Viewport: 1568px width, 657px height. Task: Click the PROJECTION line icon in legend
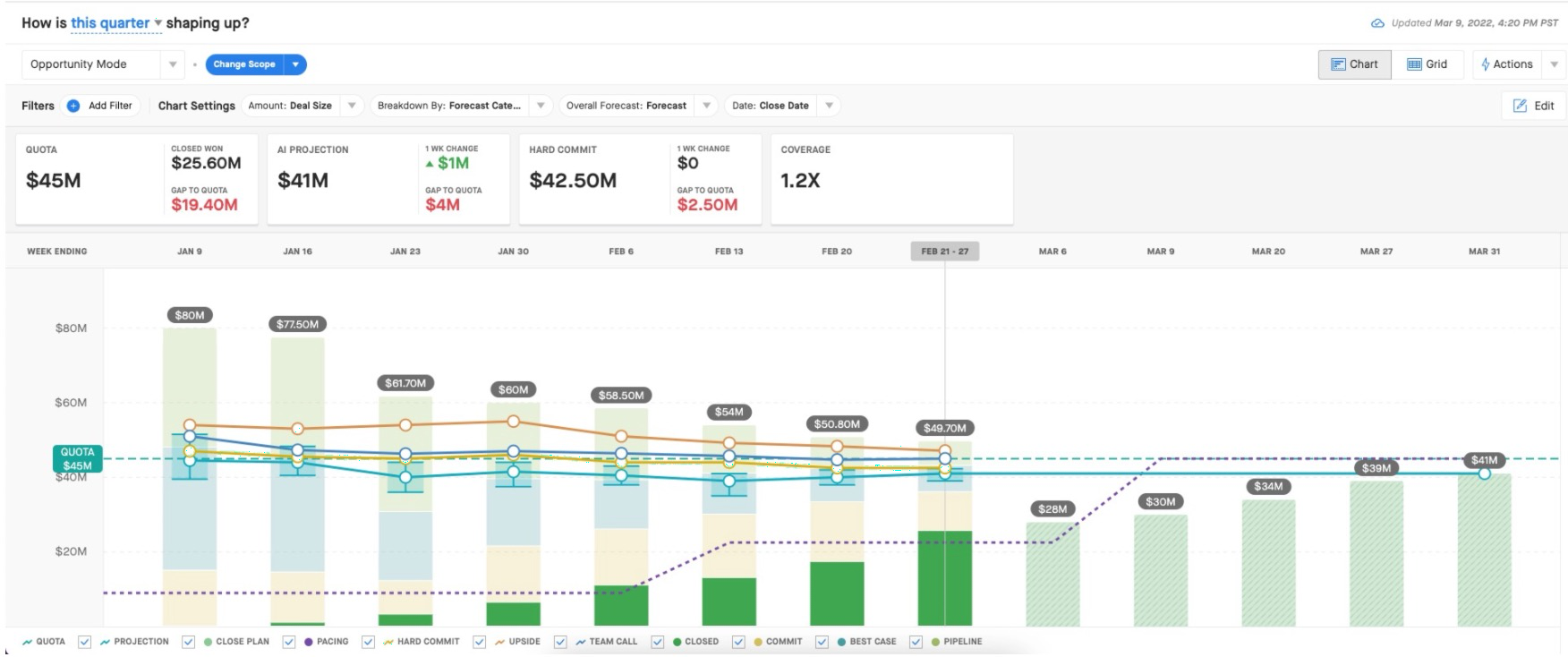(x=106, y=642)
